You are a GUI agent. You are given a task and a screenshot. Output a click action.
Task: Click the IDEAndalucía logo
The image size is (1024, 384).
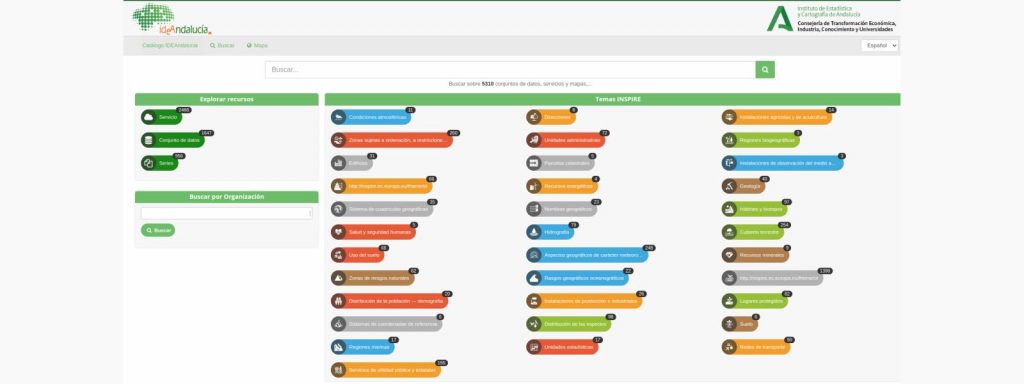172,18
